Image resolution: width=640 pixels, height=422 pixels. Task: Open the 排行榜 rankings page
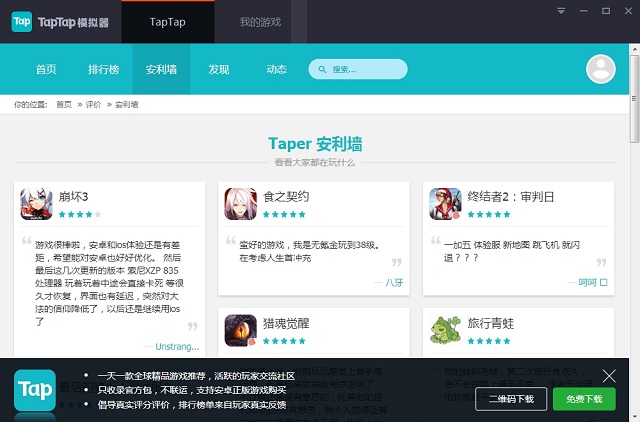click(104, 69)
